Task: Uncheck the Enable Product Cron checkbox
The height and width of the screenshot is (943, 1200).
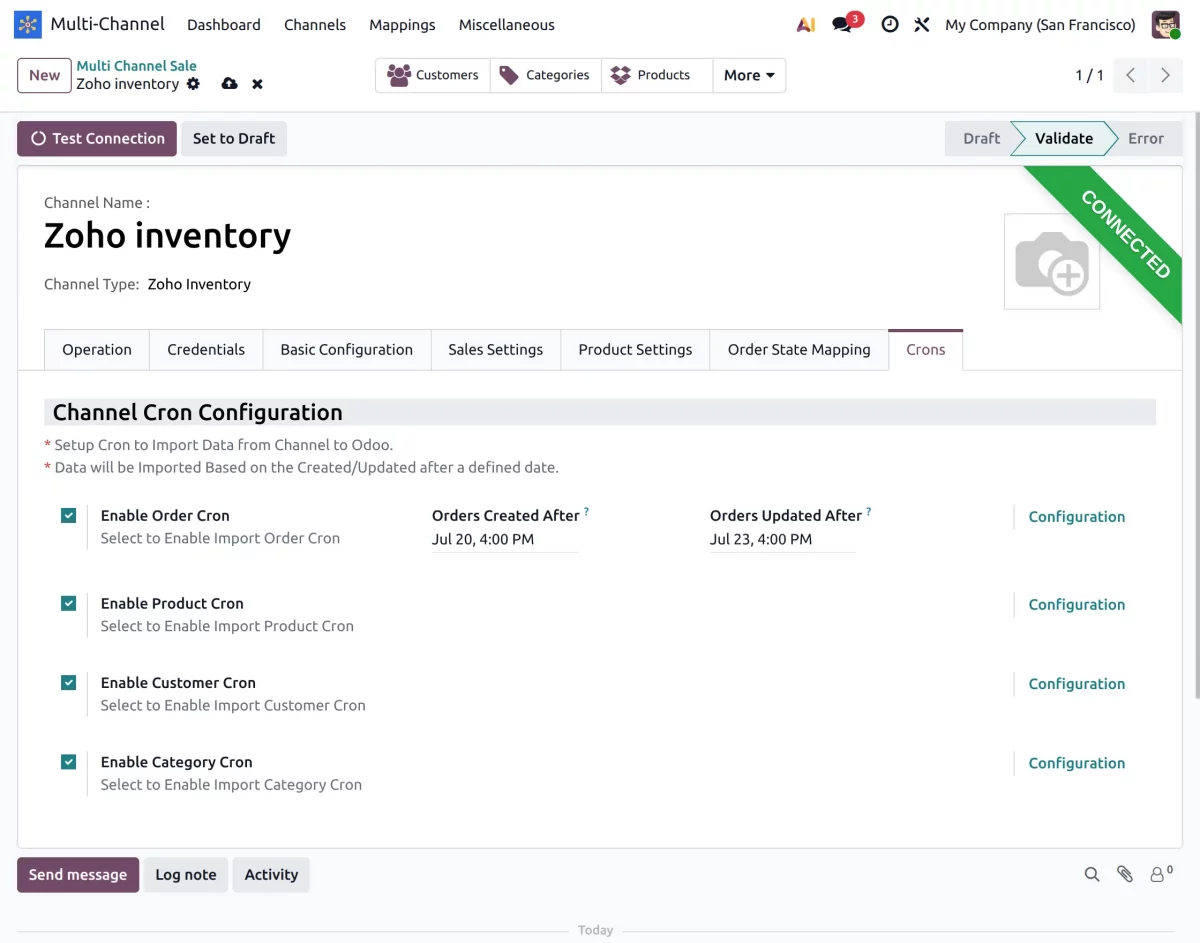Action: click(x=68, y=604)
